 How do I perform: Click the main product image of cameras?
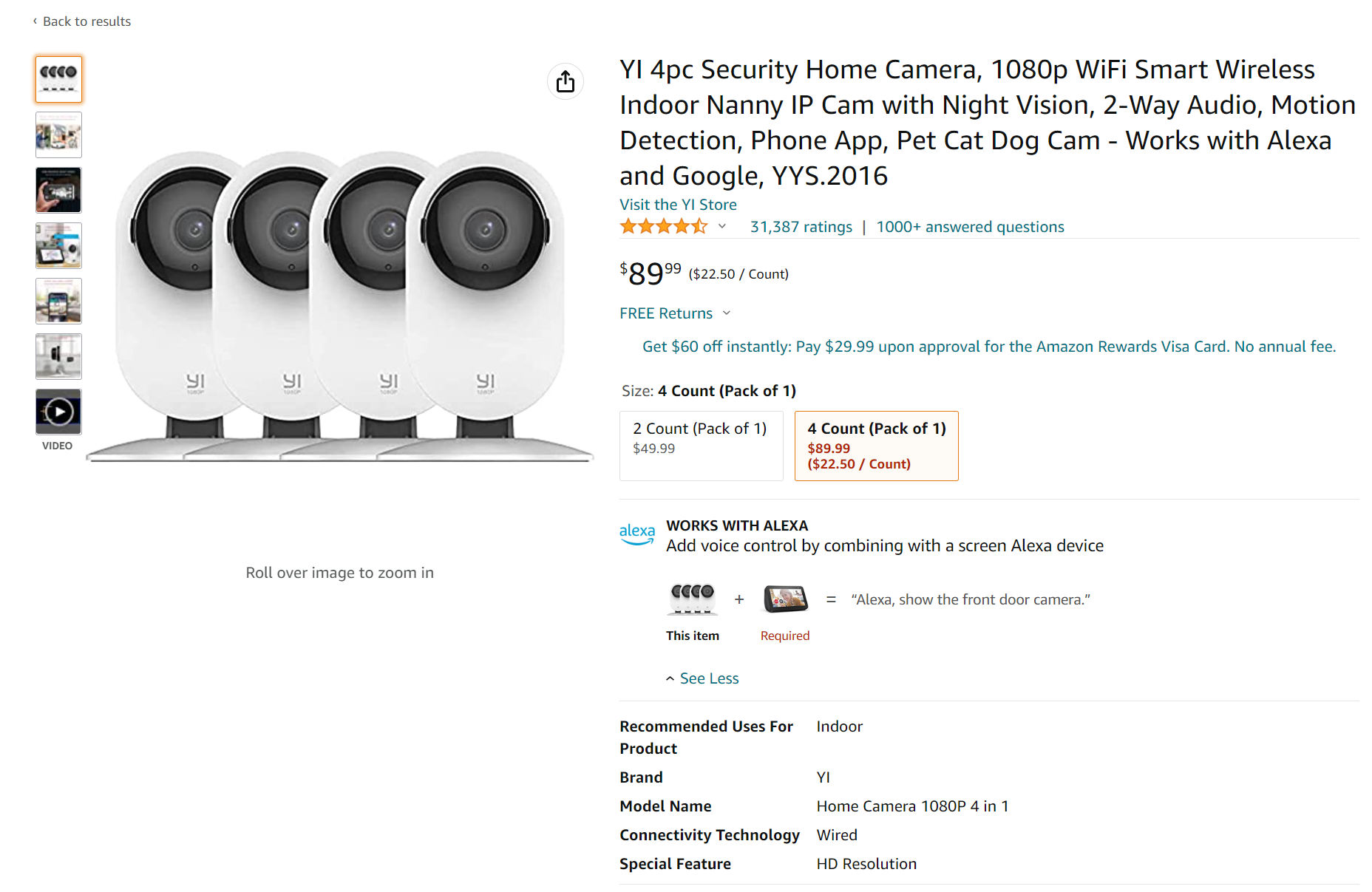click(340, 307)
